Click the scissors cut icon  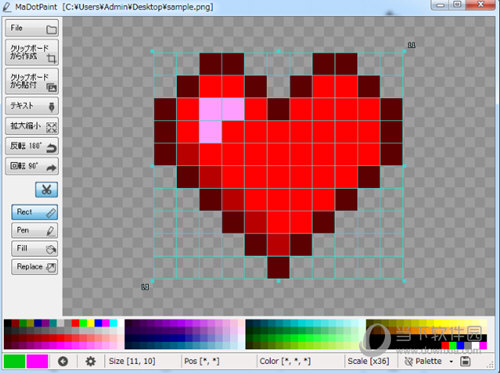(46, 190)
